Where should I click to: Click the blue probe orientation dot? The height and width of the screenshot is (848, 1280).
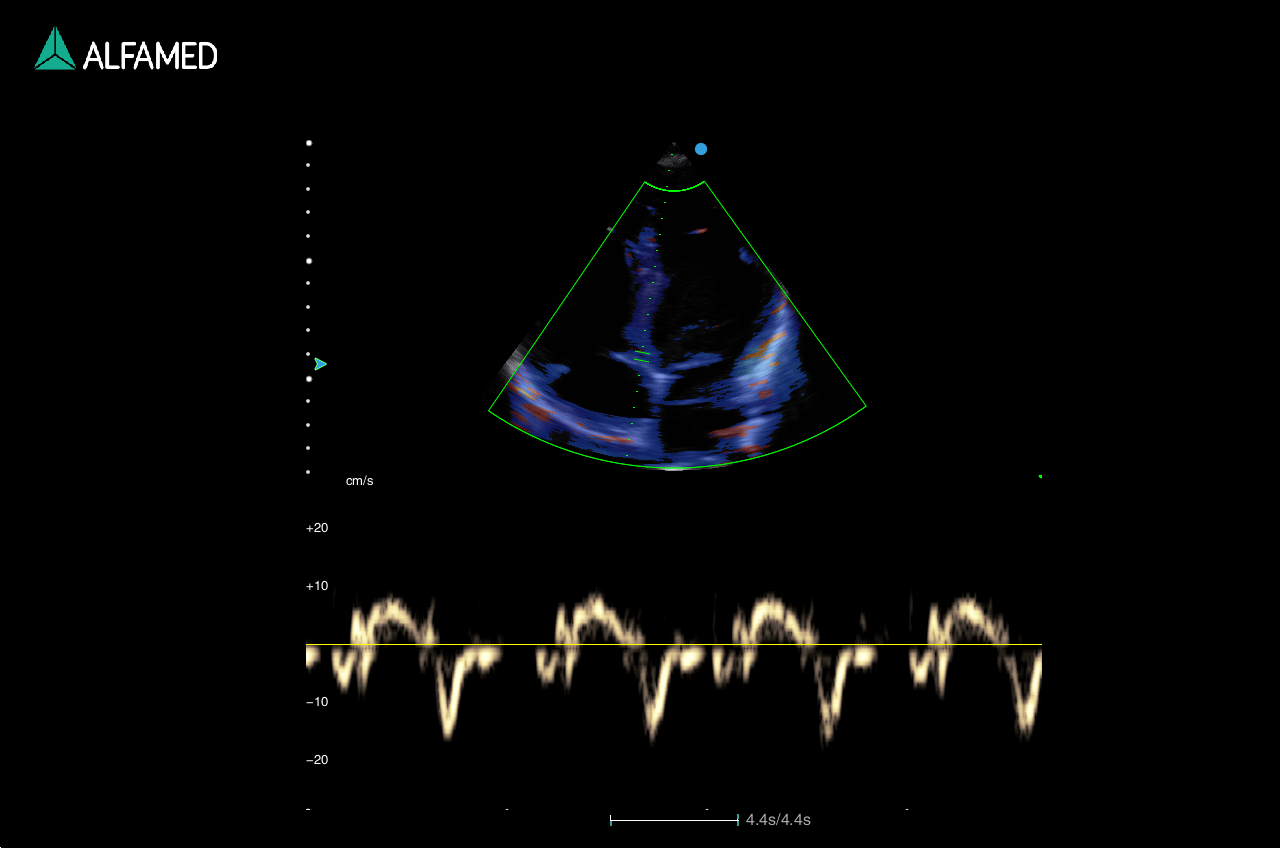click(x=701, y=149)
